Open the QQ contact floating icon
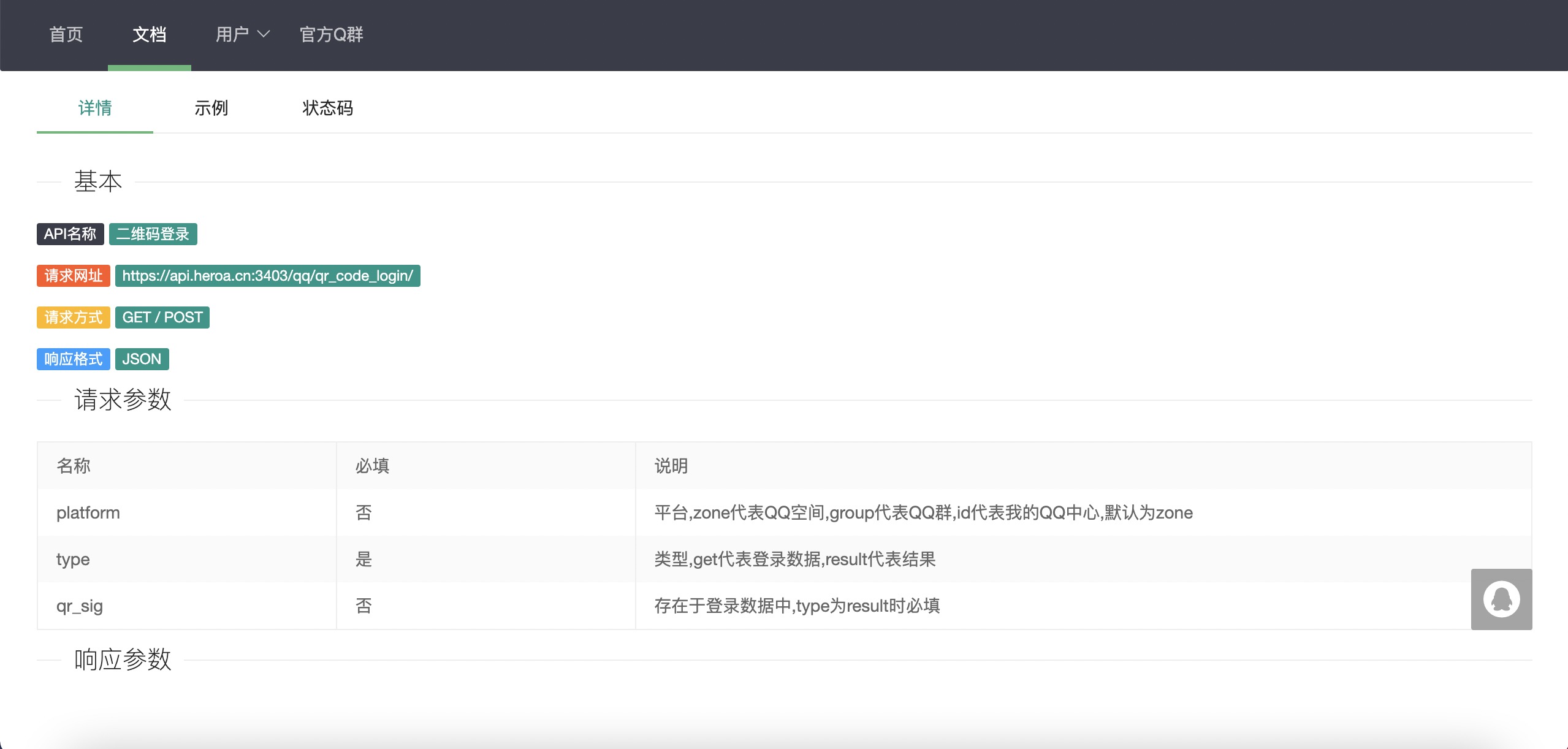The image size is (1568, 749). [x=1501, y=599]
